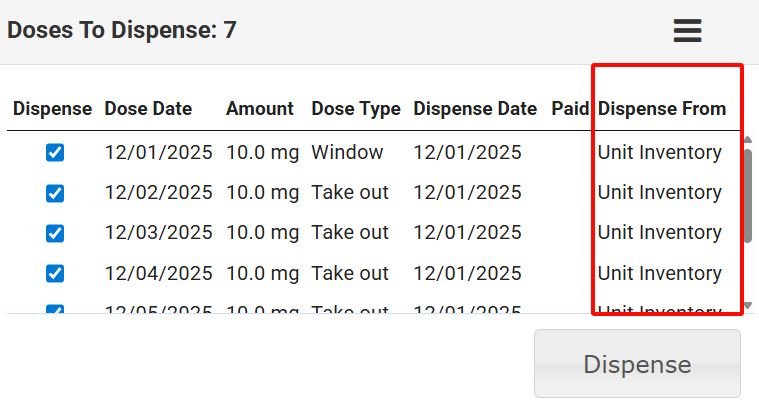
Task: Select the Dose Date column header
Action: tap(148, 109)
